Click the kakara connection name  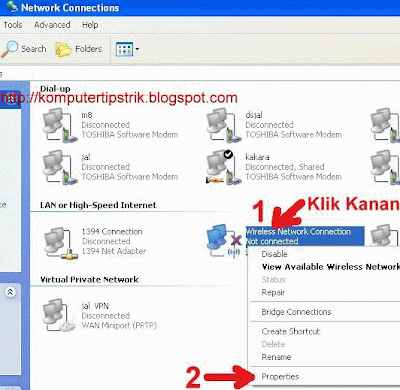(x=257, y=157)
